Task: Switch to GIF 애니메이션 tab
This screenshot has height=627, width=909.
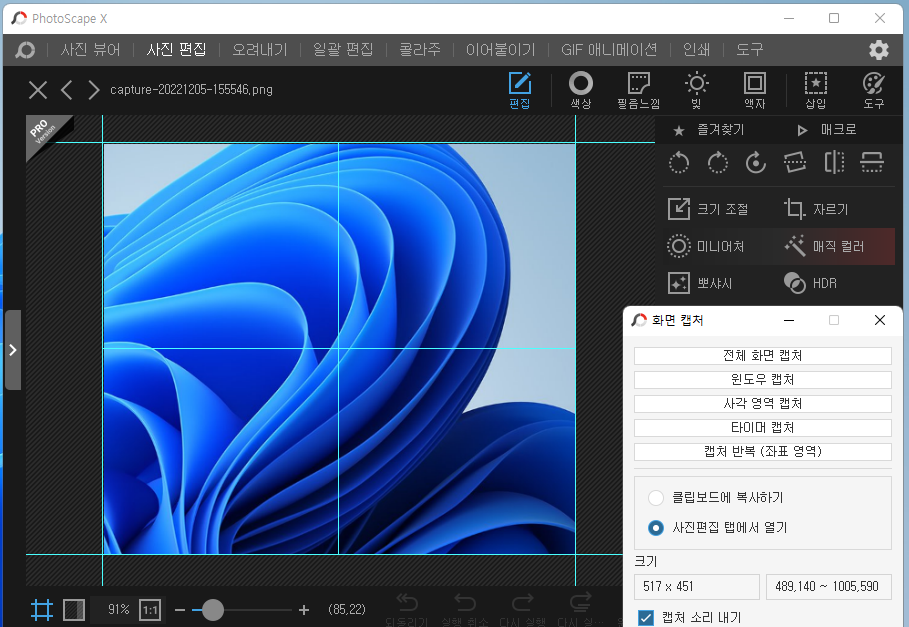Action: pos(609,50)
